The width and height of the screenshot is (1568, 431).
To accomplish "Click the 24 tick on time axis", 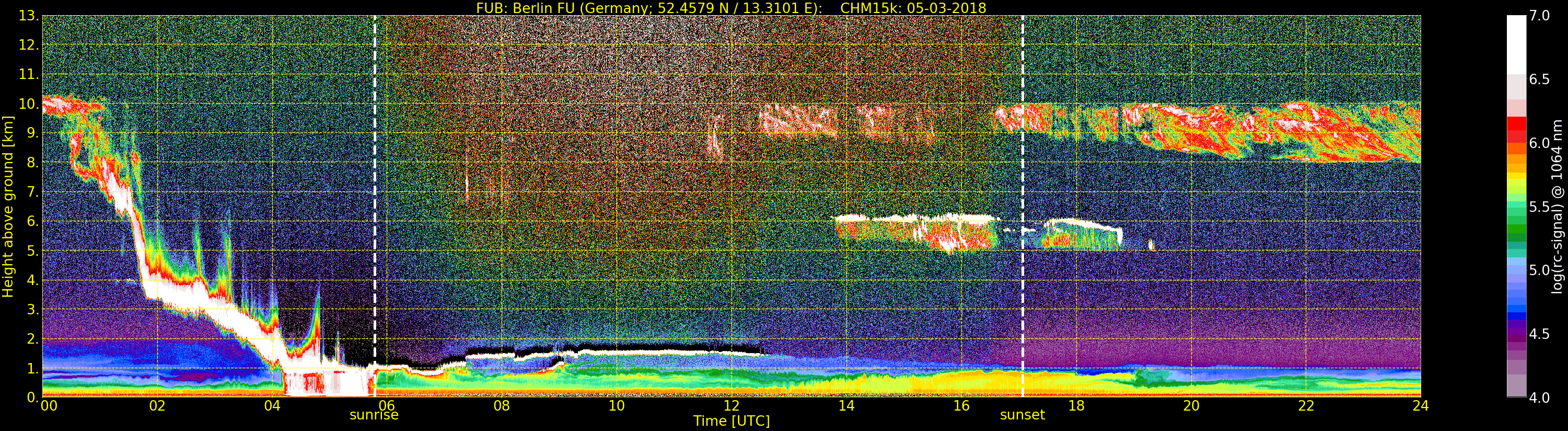I will click(1420, 405).
